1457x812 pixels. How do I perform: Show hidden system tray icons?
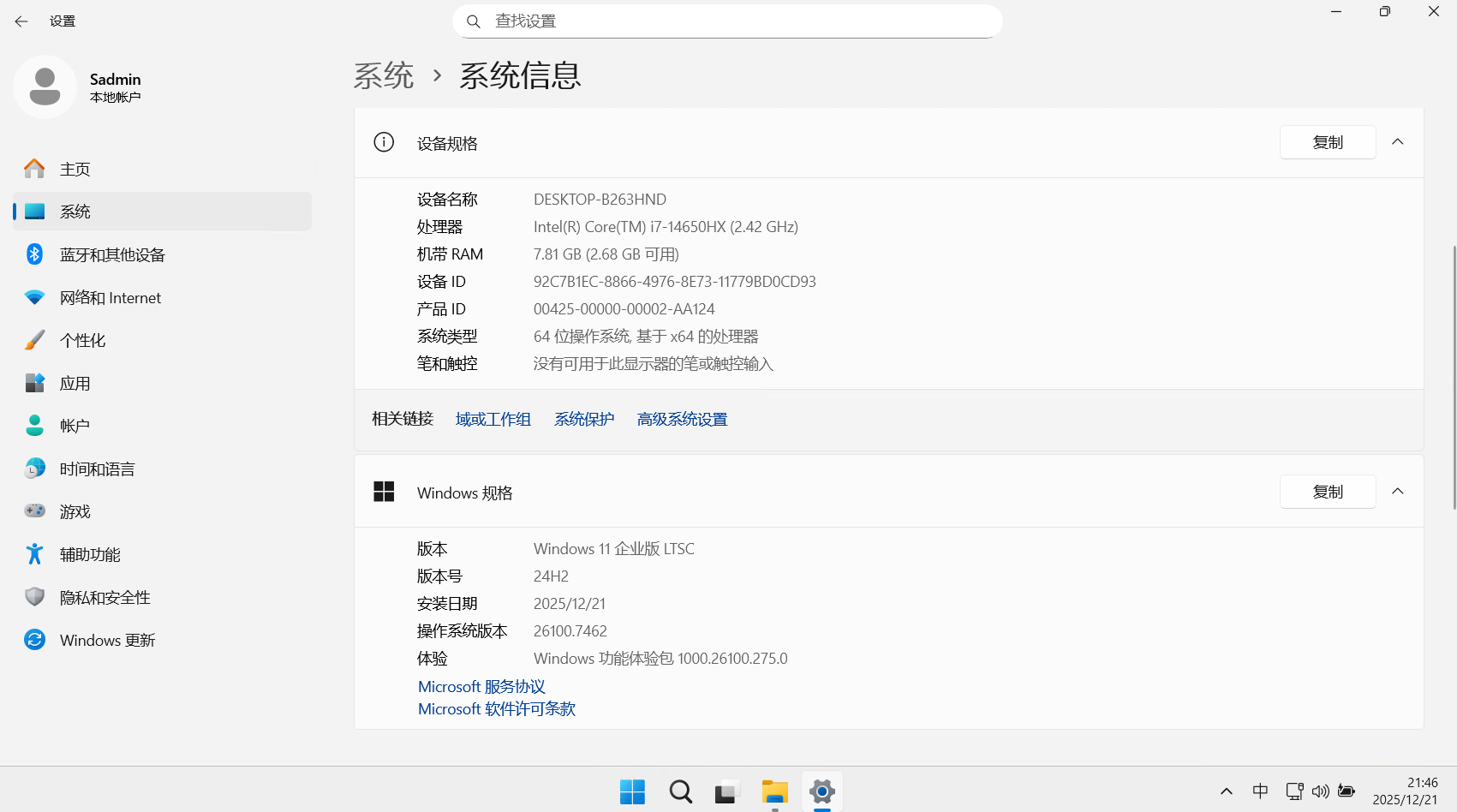point(1226,791)
